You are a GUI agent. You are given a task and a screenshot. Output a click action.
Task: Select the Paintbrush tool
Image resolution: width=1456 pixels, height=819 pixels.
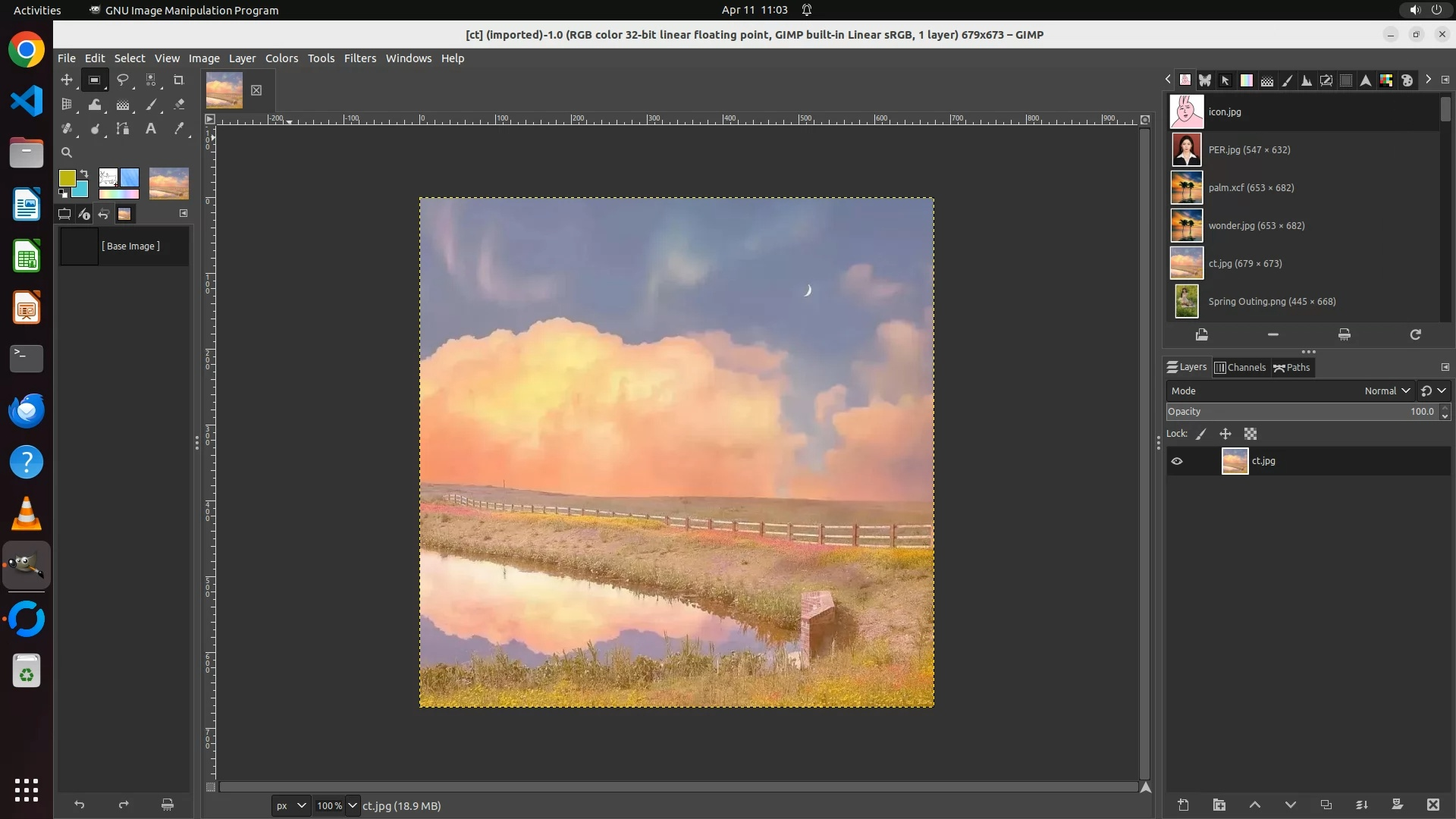click(x=151, y=105)
